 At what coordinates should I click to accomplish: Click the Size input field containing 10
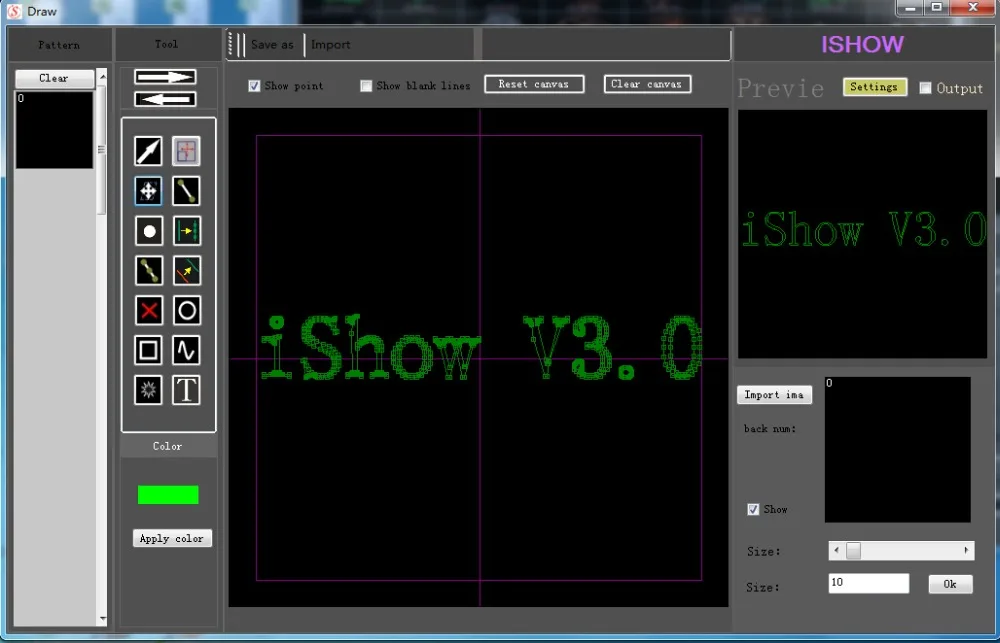coord(869,583)
